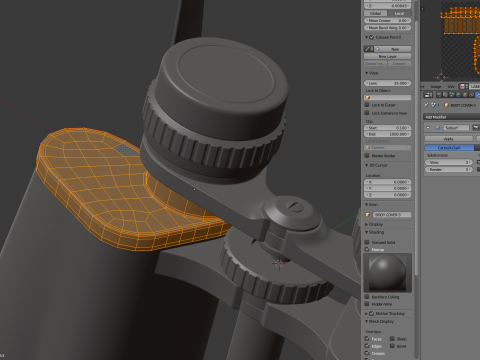Screen dimensions: 480x360
Task: Collapse the Subsurf modifier panel arrow
Action: (x=428, y=128)
